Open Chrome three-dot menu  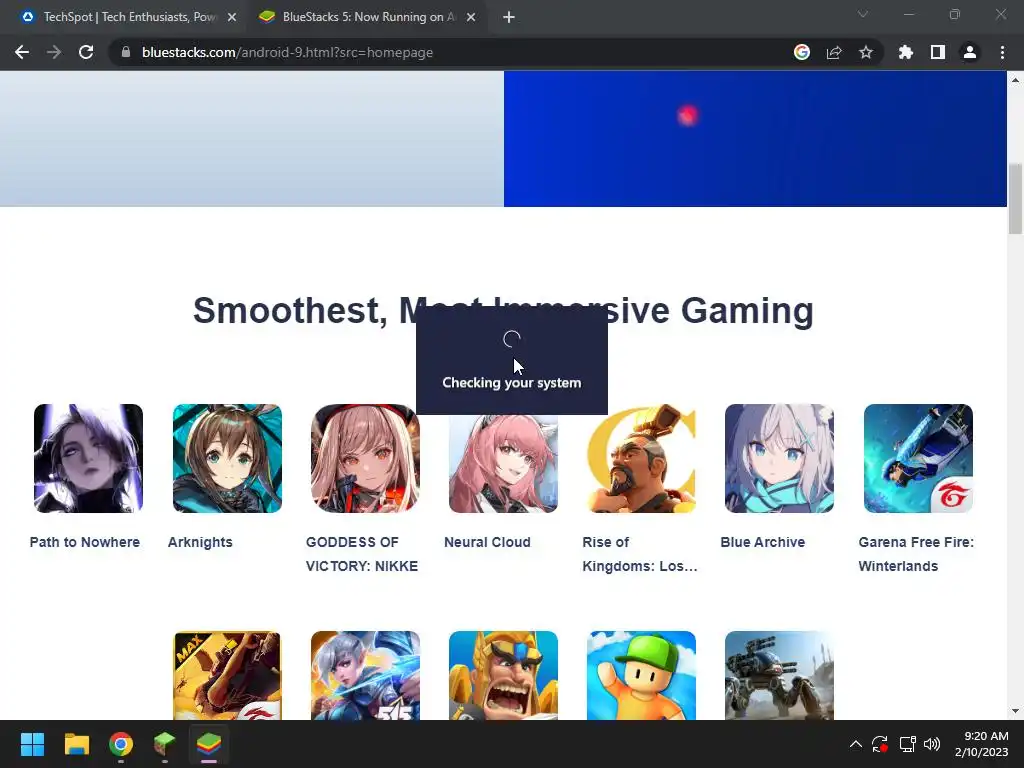[1002, 52]
